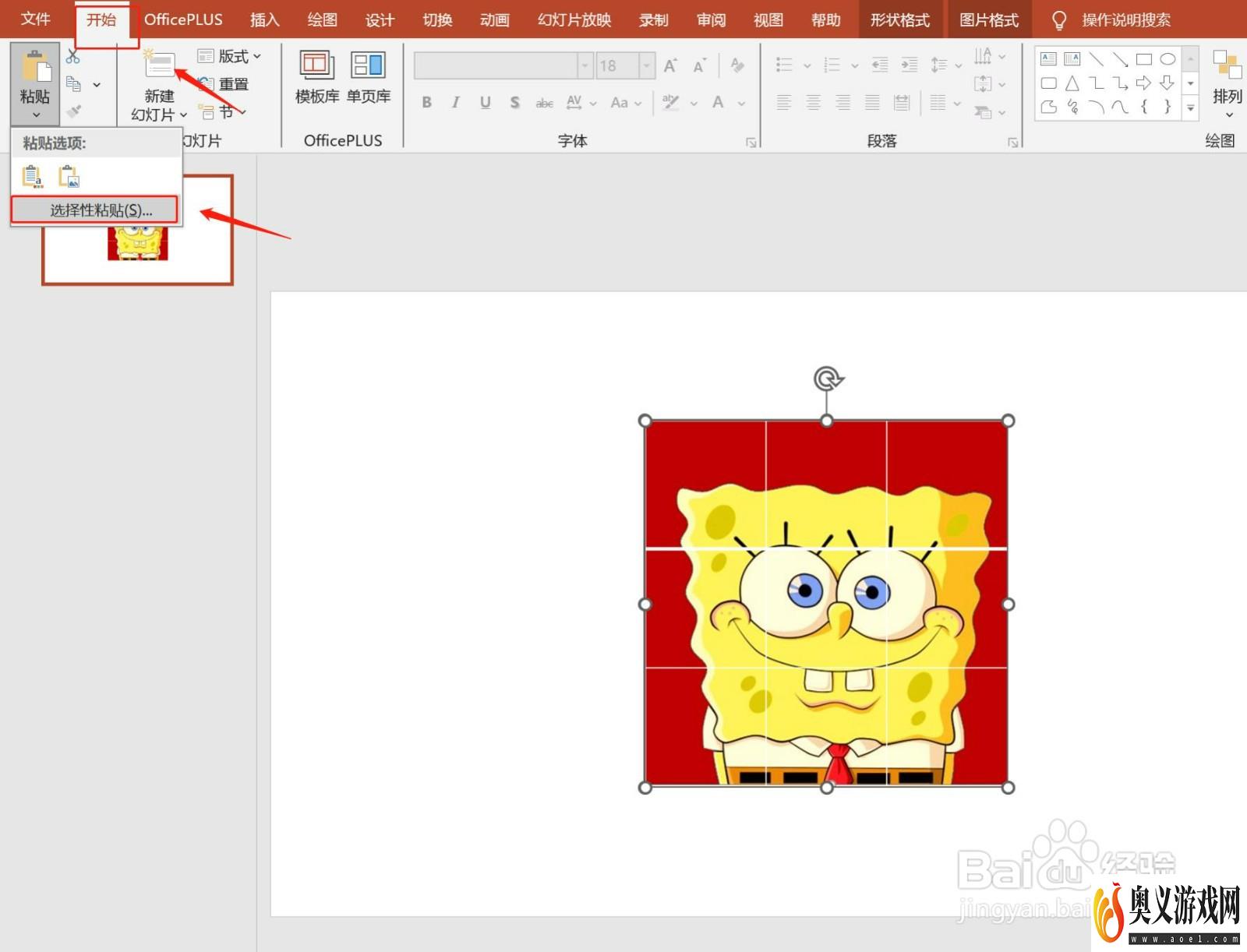Select the triangle shape
The height and width of the screenshot is (952, 1247).
(1072, 83)
